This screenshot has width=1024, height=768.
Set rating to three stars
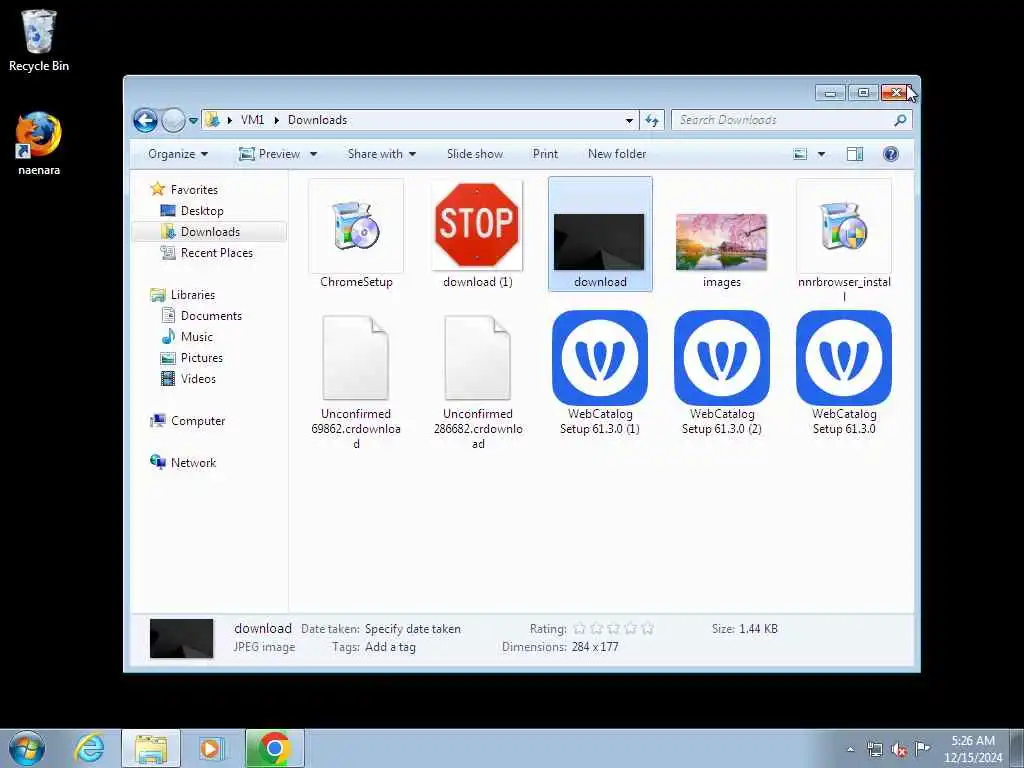[x=613, y=629]
